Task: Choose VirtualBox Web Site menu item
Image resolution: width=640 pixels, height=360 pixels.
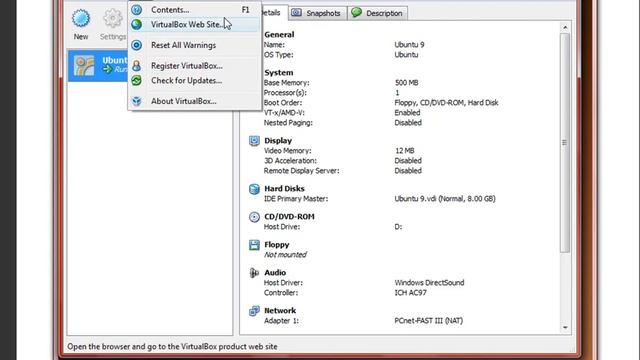Action: tap(195, 24)
